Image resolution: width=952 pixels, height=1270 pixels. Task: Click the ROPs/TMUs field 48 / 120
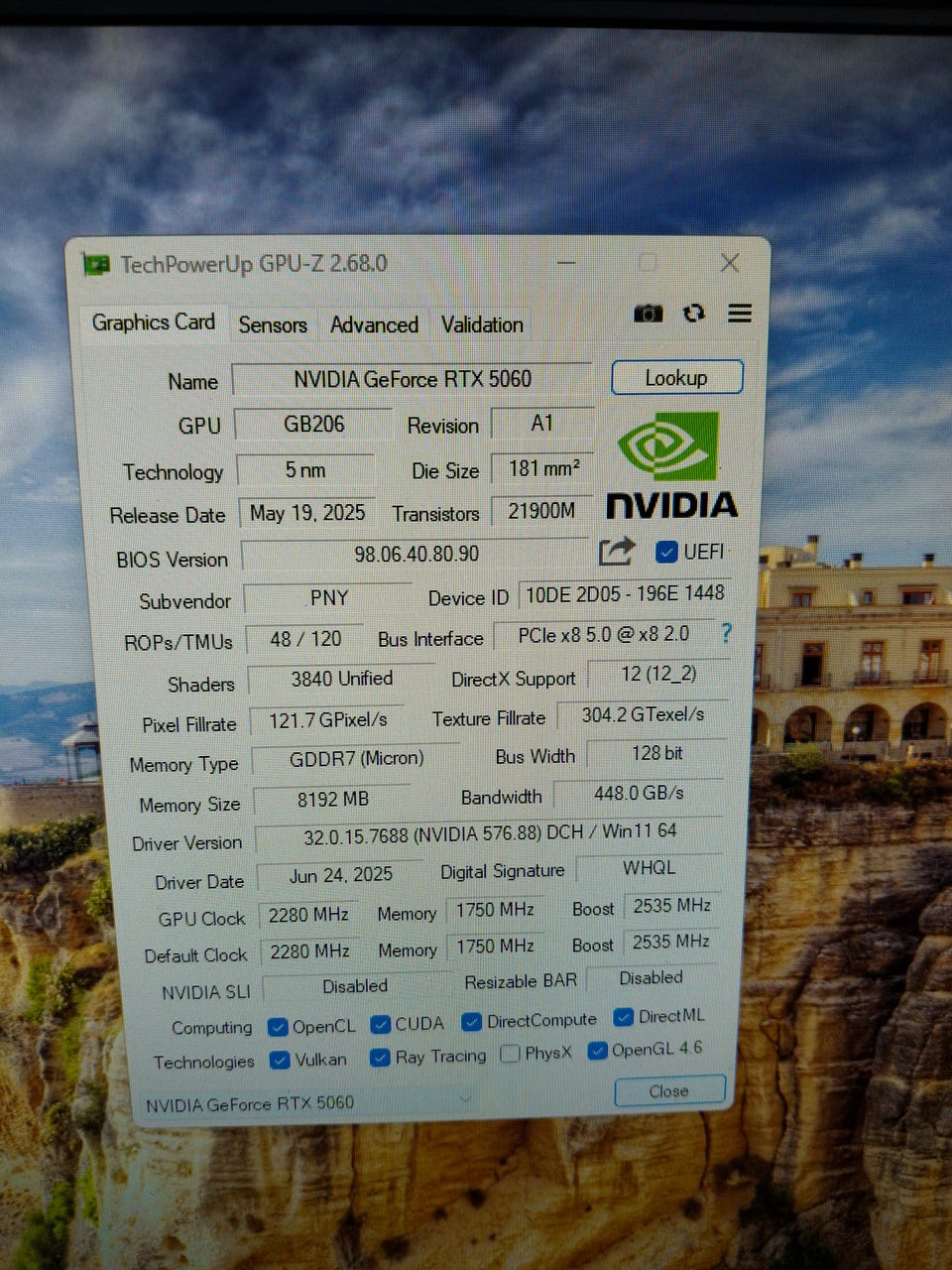[x=305, y=640]
